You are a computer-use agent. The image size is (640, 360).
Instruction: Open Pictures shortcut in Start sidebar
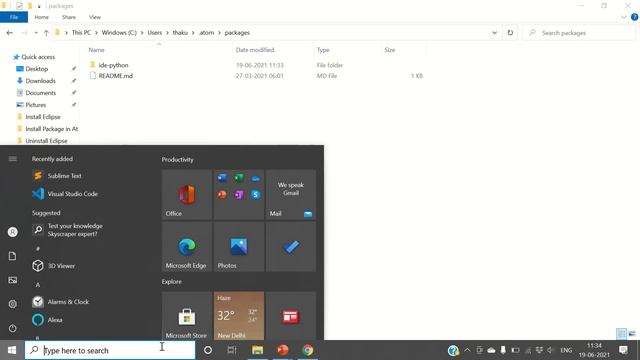[13, 280]
